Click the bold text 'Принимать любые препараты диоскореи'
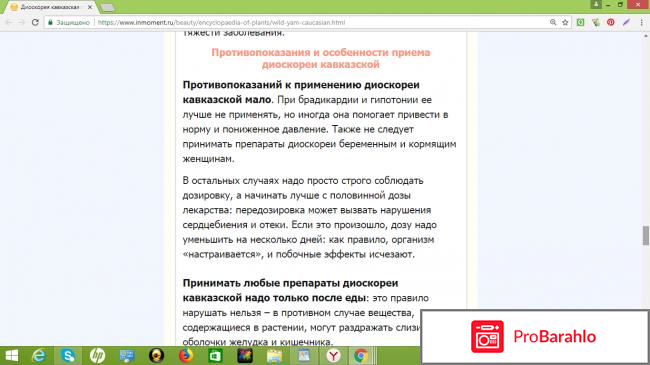This screenshot has height=365, width=650. (x=290, y=283)
